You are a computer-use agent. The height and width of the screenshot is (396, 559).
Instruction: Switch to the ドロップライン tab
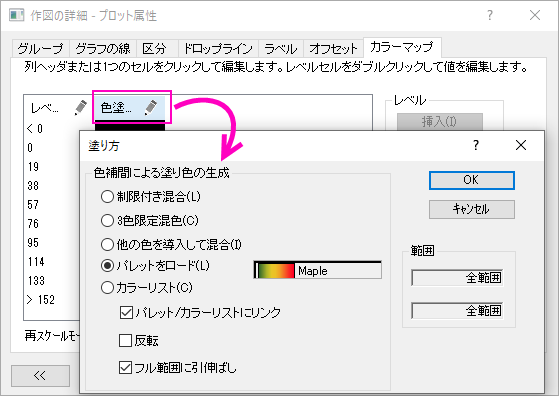(218, 48)
